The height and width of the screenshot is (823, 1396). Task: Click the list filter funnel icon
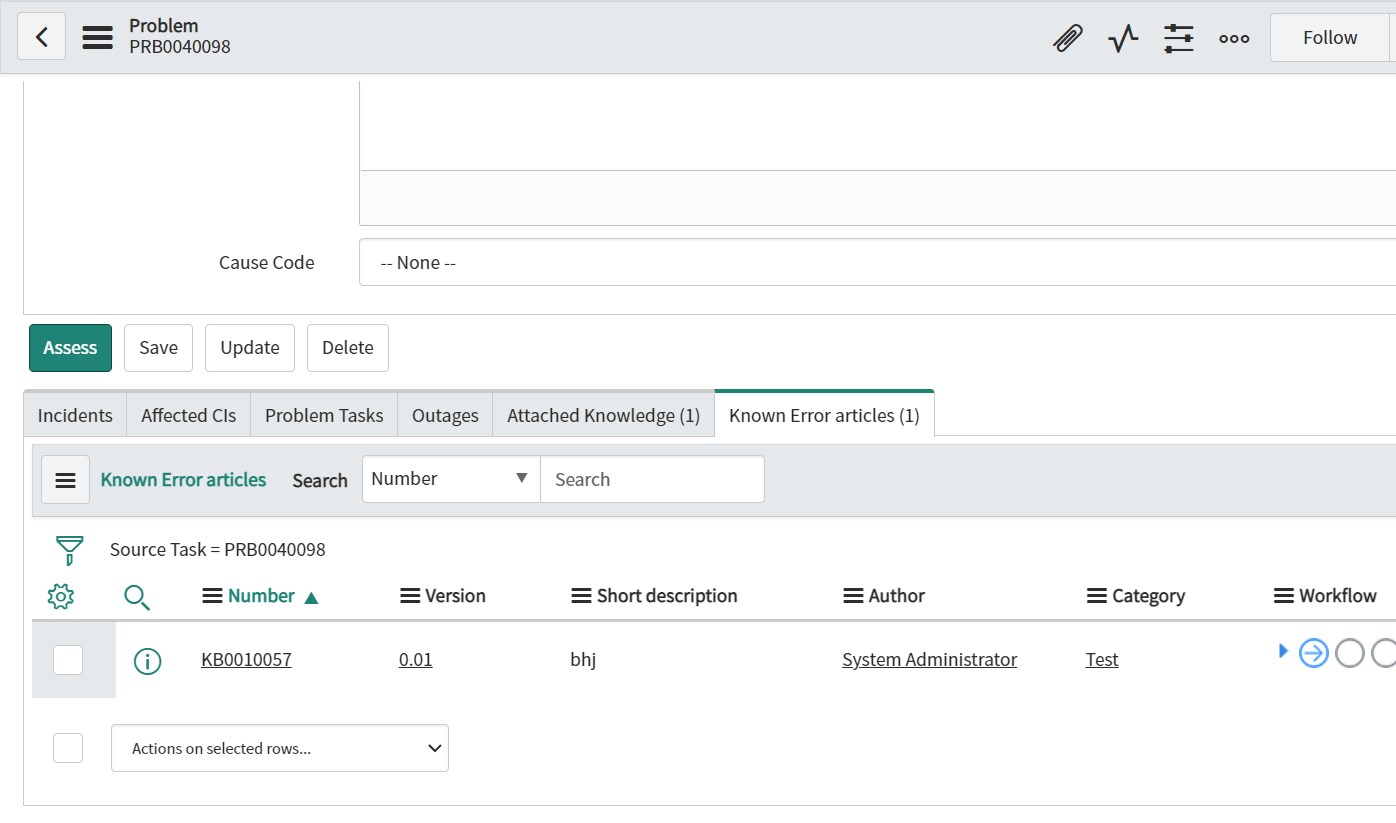tap(69, 550)
